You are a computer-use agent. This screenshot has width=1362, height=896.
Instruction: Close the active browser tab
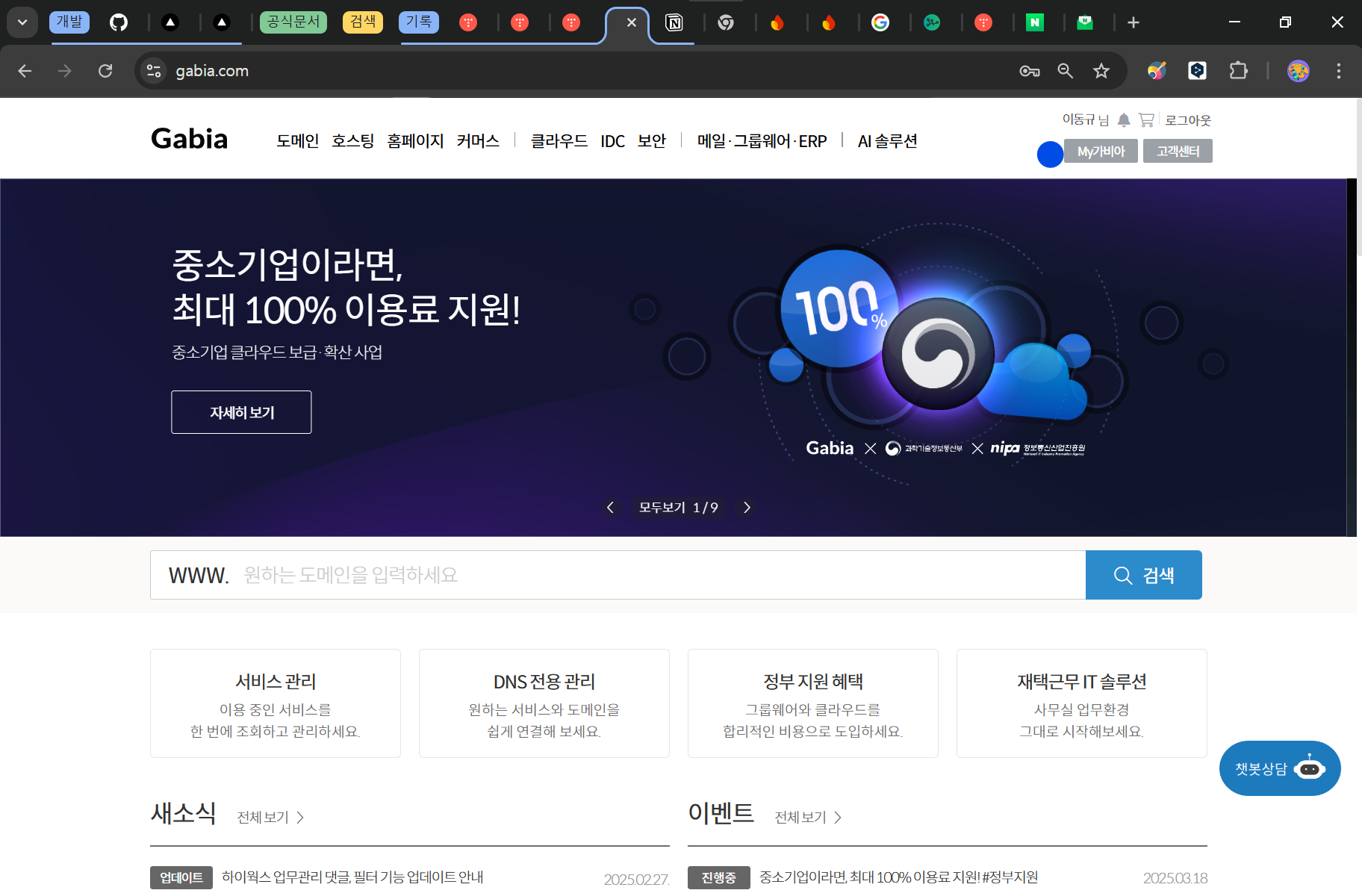pos(632,22)
